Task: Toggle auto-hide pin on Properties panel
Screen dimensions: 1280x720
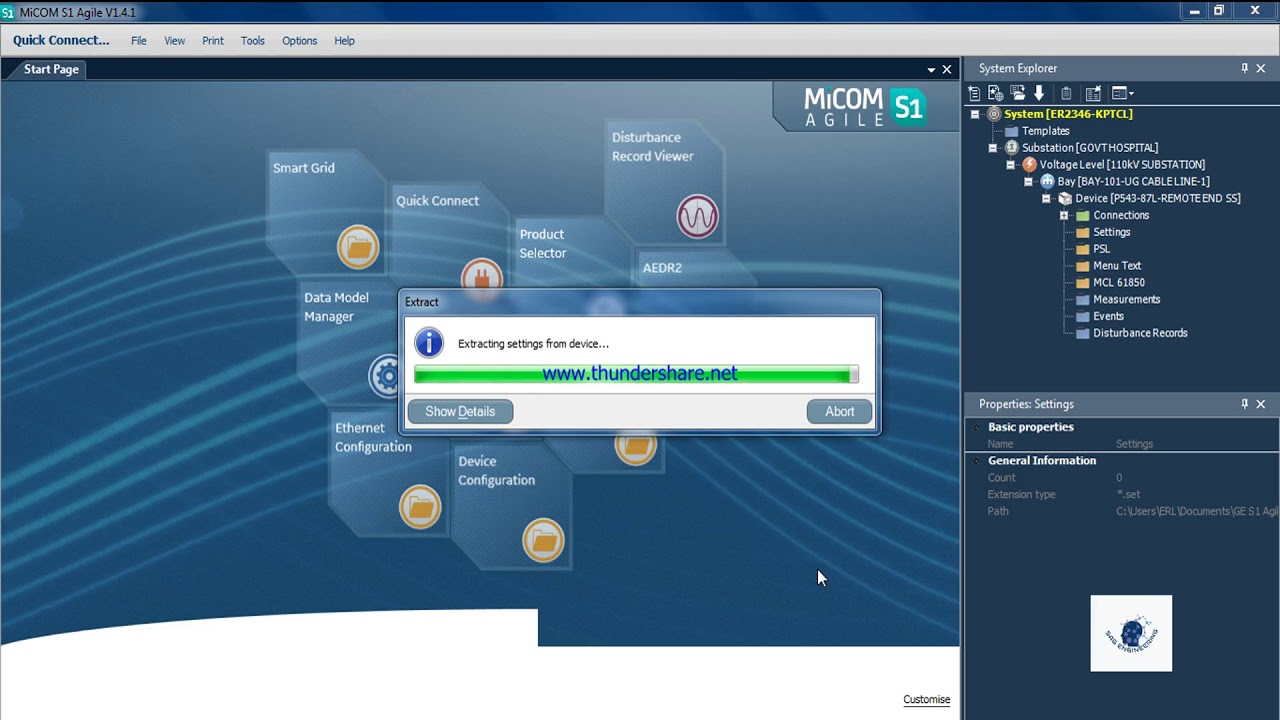Action: click(x=1245, y=404)
